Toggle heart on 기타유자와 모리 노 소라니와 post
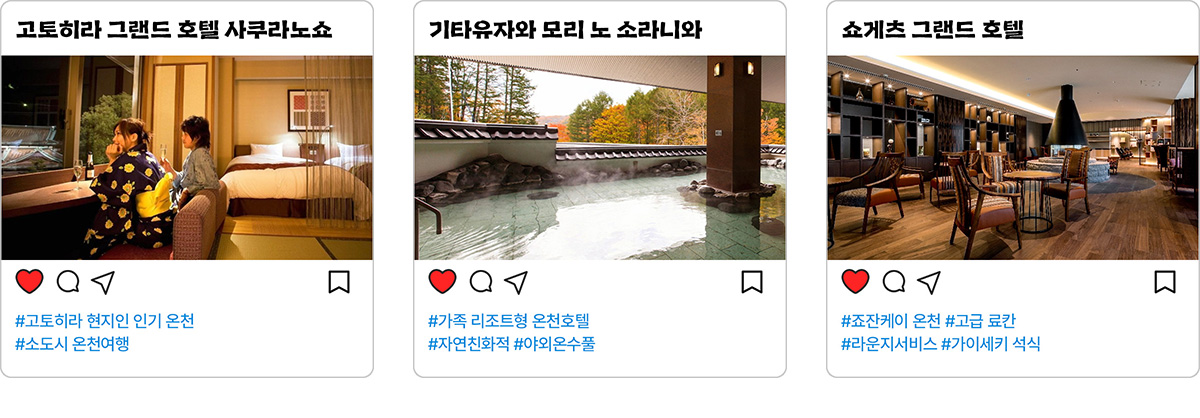 pos(442,282)
